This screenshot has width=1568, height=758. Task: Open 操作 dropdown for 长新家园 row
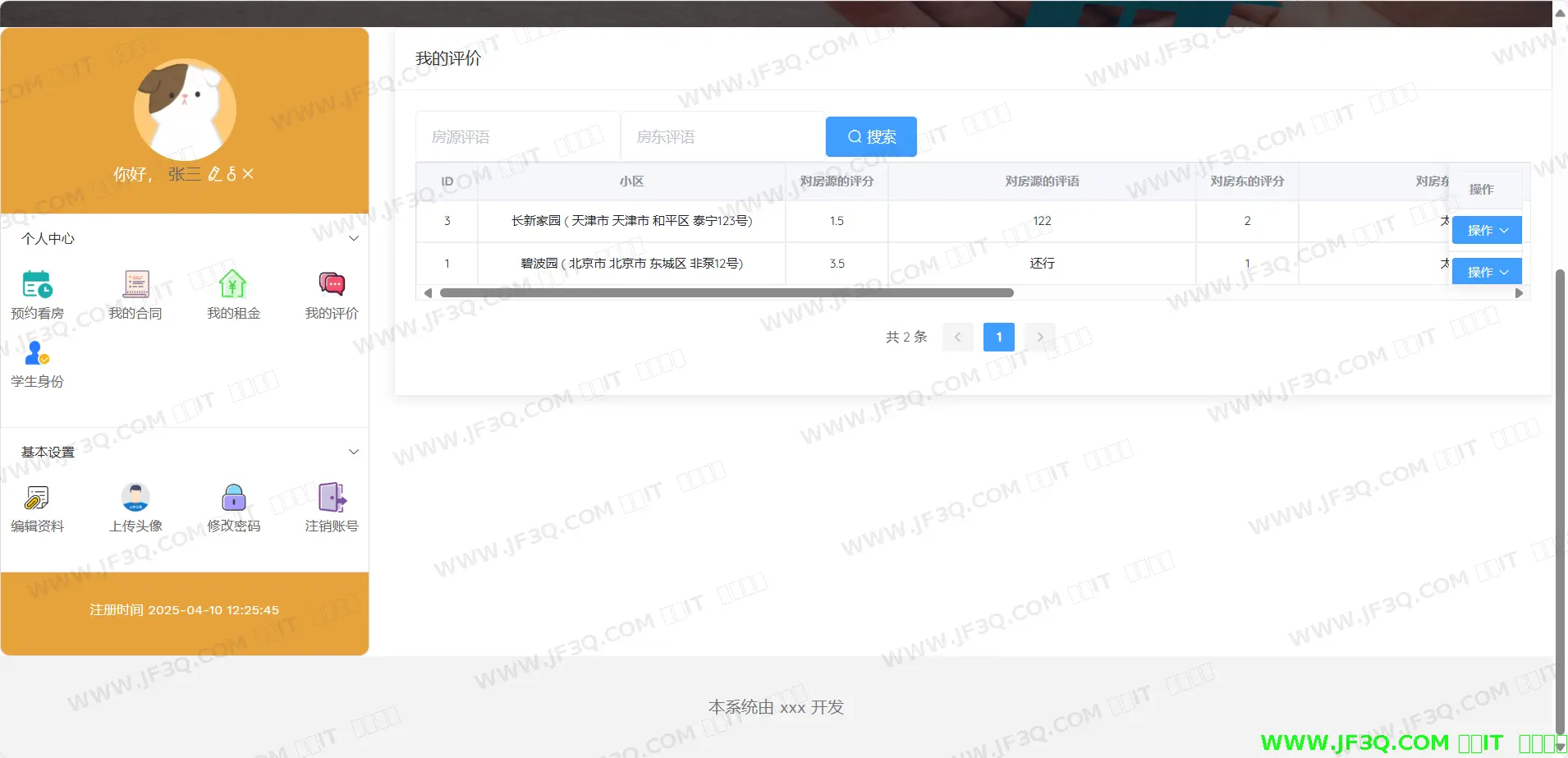(1487, 231)
